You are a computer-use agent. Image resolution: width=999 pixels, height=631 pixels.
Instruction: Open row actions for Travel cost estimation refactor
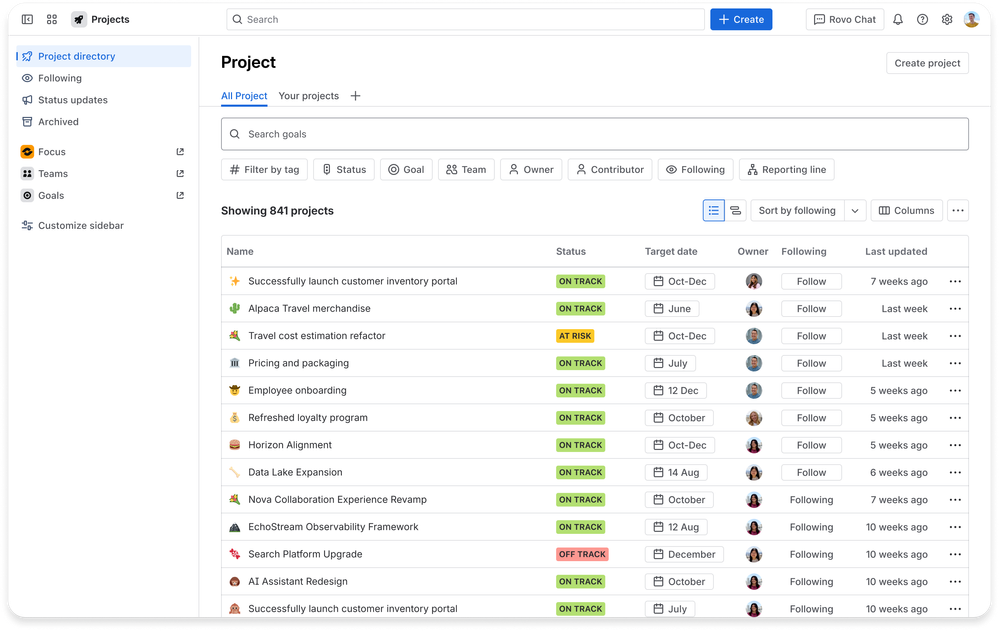click(x=955, y=336)
